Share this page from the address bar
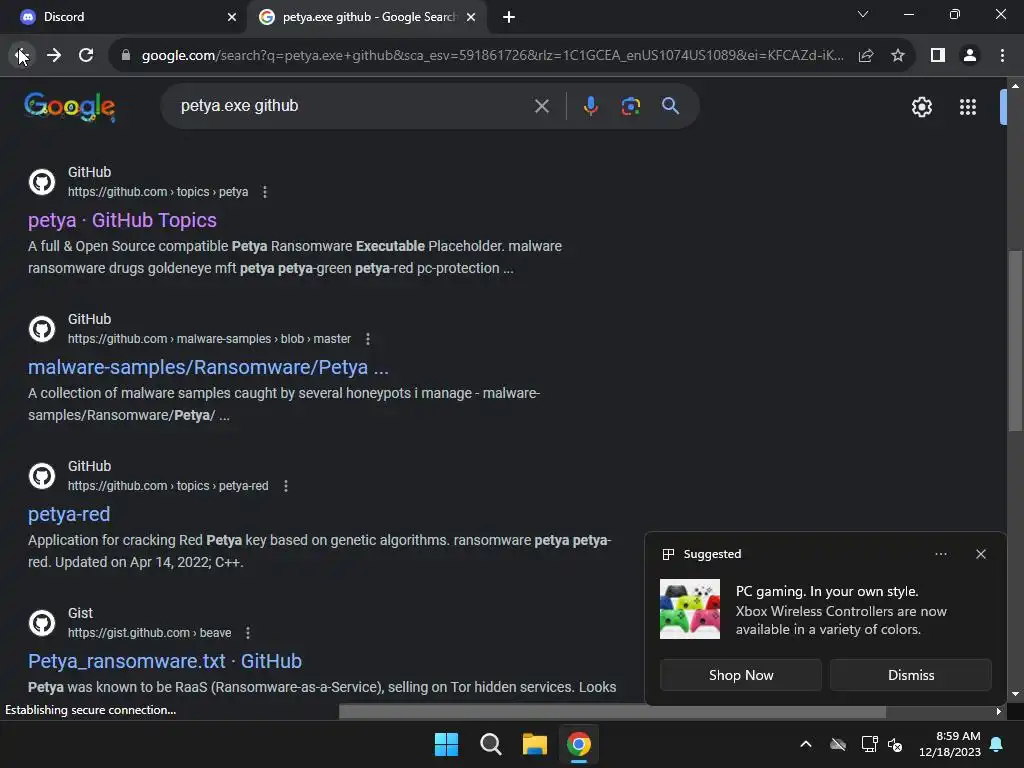Screen dimensions: 1024x768 coord(866,56)
